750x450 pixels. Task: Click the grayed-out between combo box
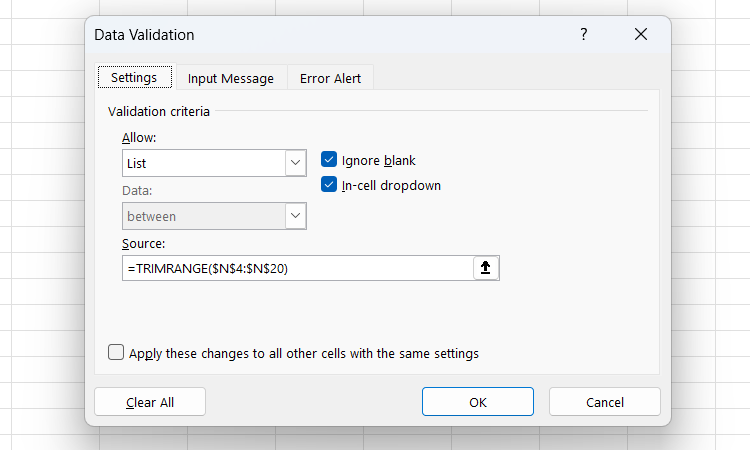point(203,216)
